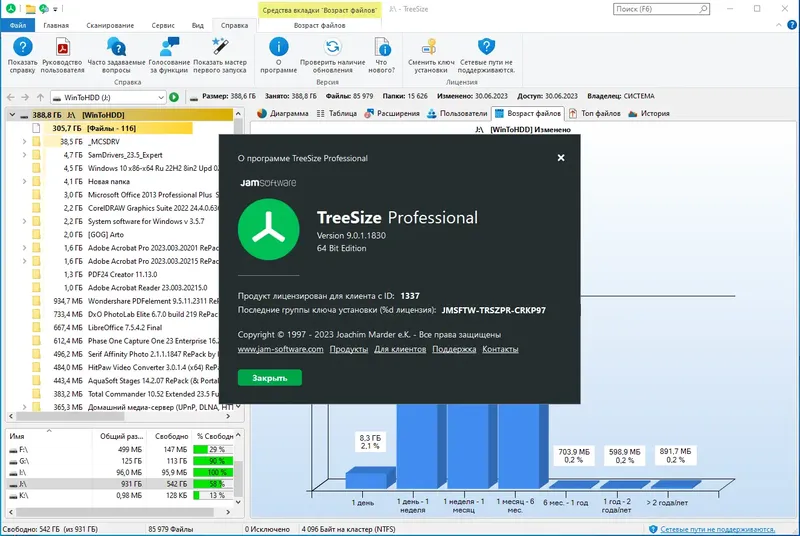The height and width of the screenshot is (536, 800).
Task: Open Frequently Asked Questions (Часто задаваемые вопросы)
Action: point(116,47)
